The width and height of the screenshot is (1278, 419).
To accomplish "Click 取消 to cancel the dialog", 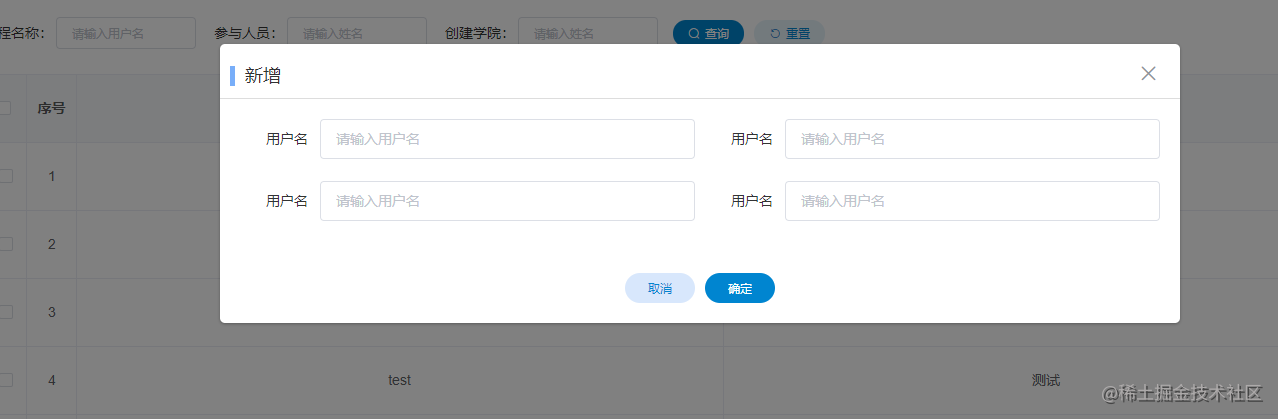I will pyautogui.click(x=660, y=288).
